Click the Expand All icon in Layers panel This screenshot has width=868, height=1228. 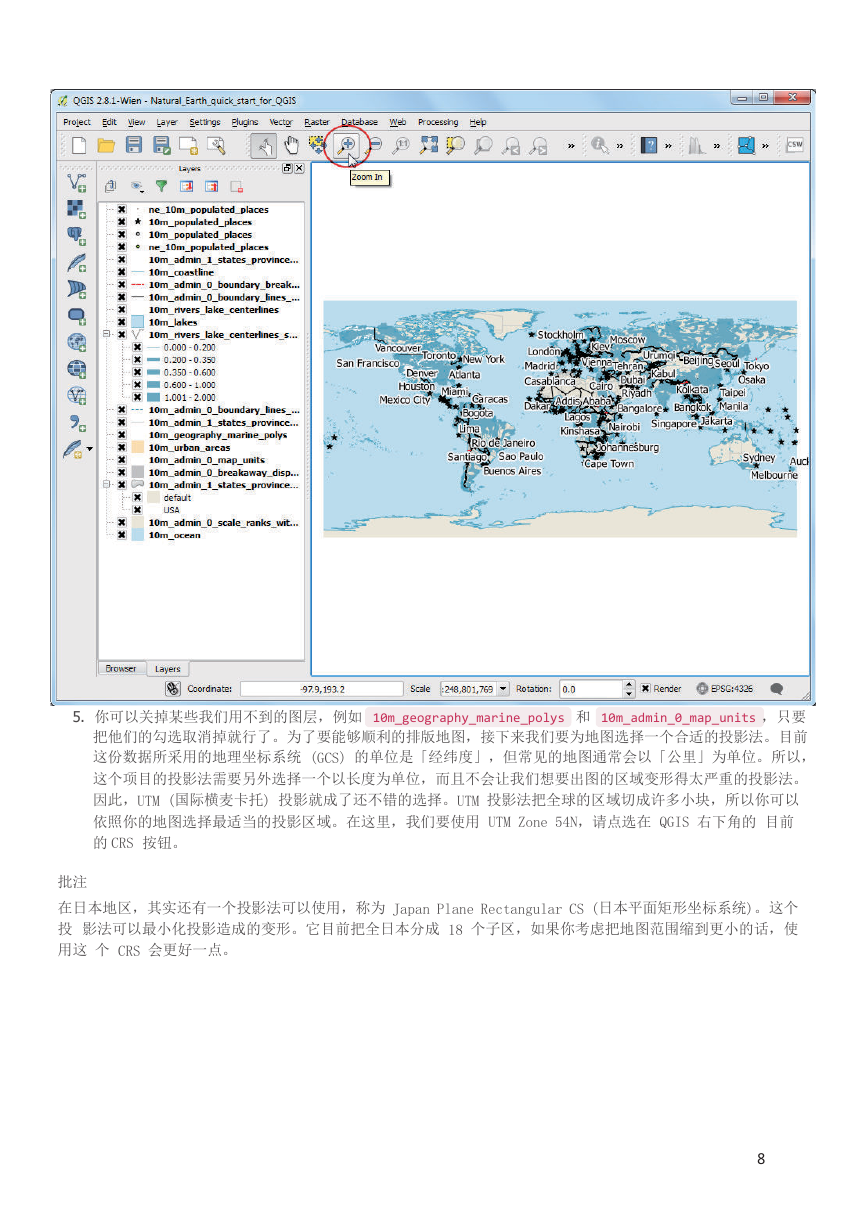186,186
